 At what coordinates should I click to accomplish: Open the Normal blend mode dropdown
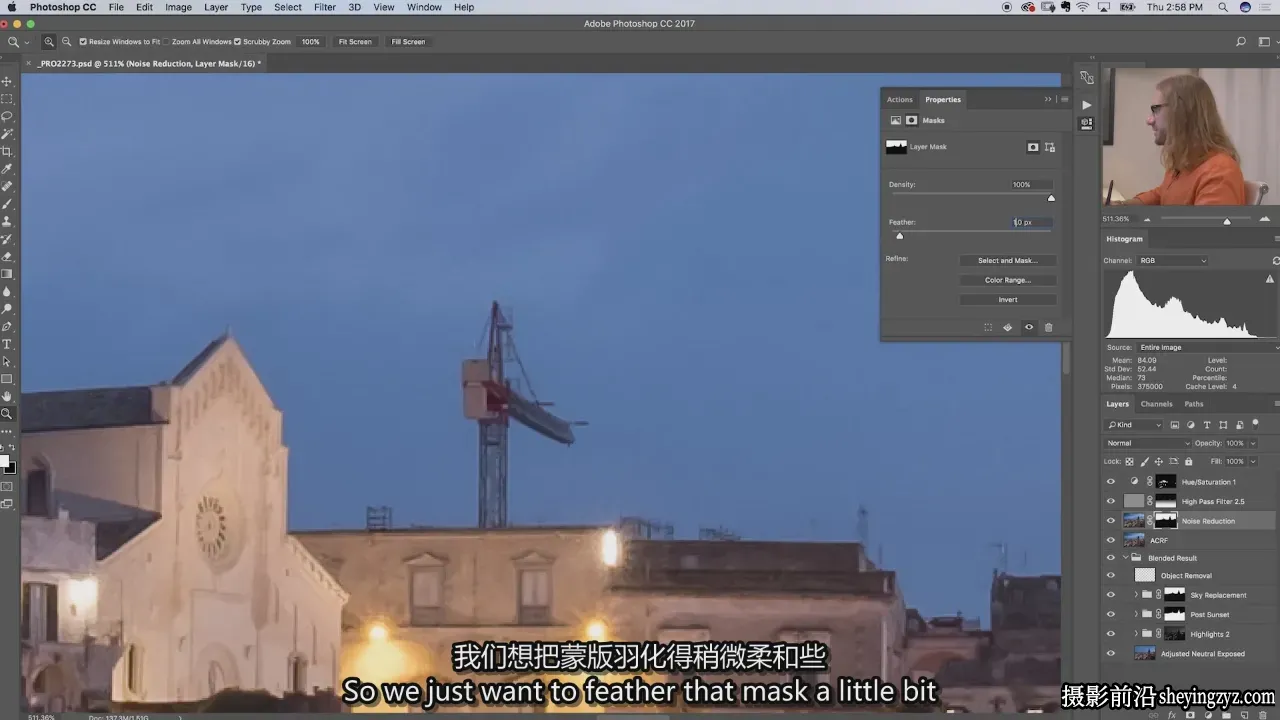click(x=1148, y=443)
